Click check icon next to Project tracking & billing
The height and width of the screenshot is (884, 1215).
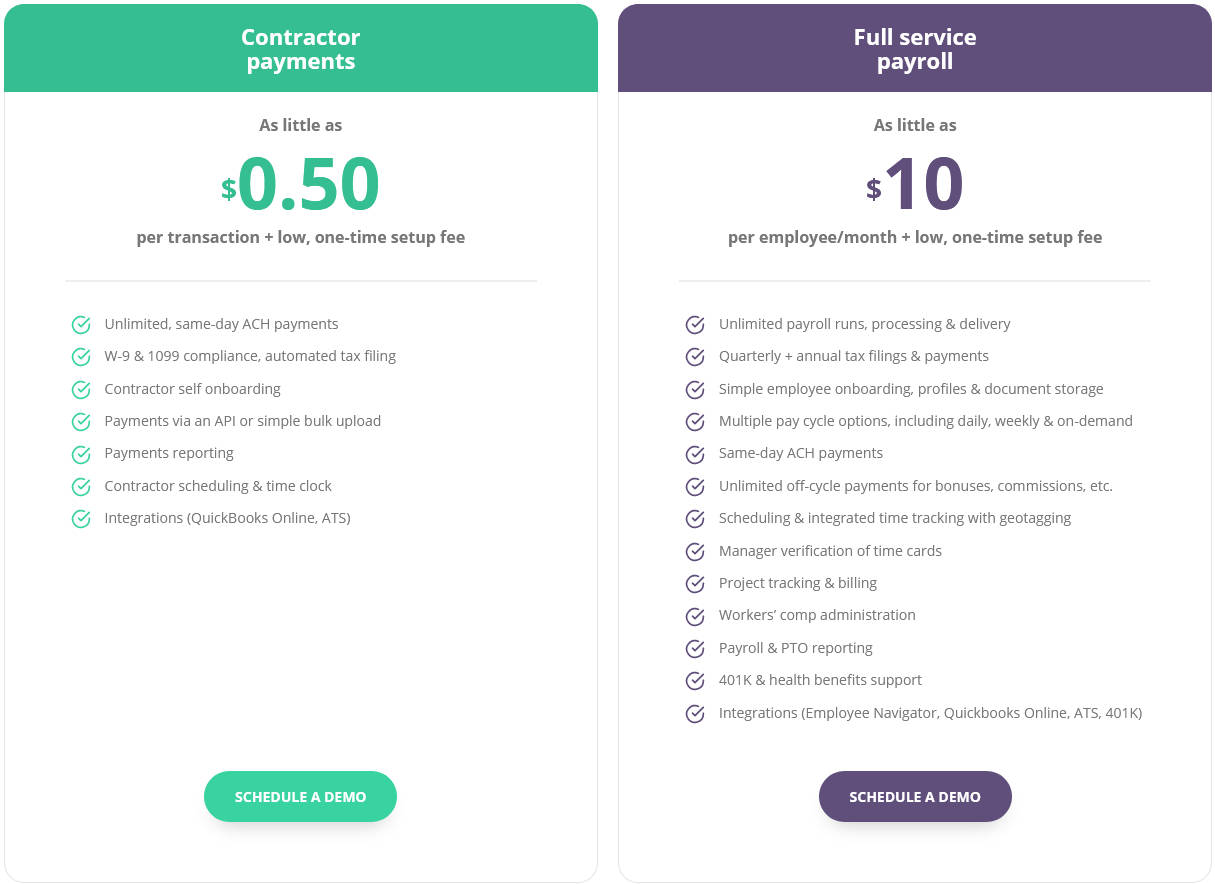coord(695,584)
